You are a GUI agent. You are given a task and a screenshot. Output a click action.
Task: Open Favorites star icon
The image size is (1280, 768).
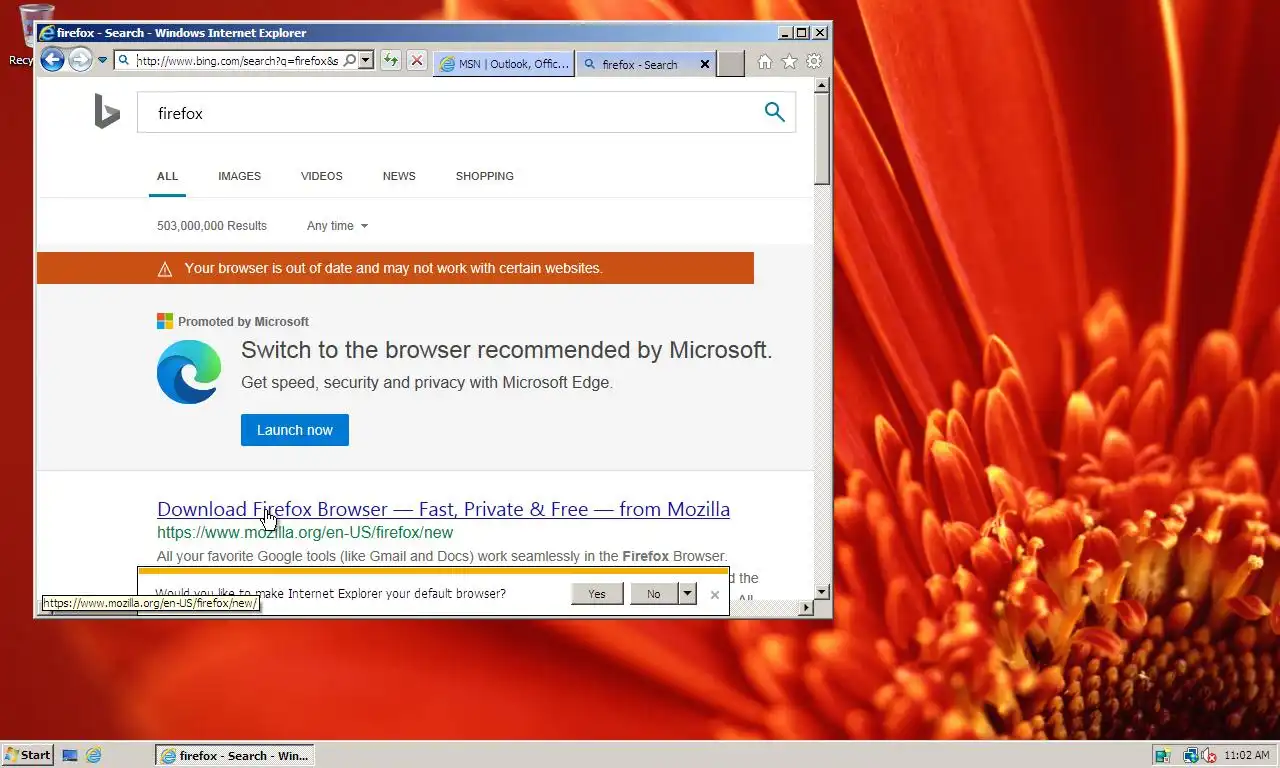(x=789, y=62)
